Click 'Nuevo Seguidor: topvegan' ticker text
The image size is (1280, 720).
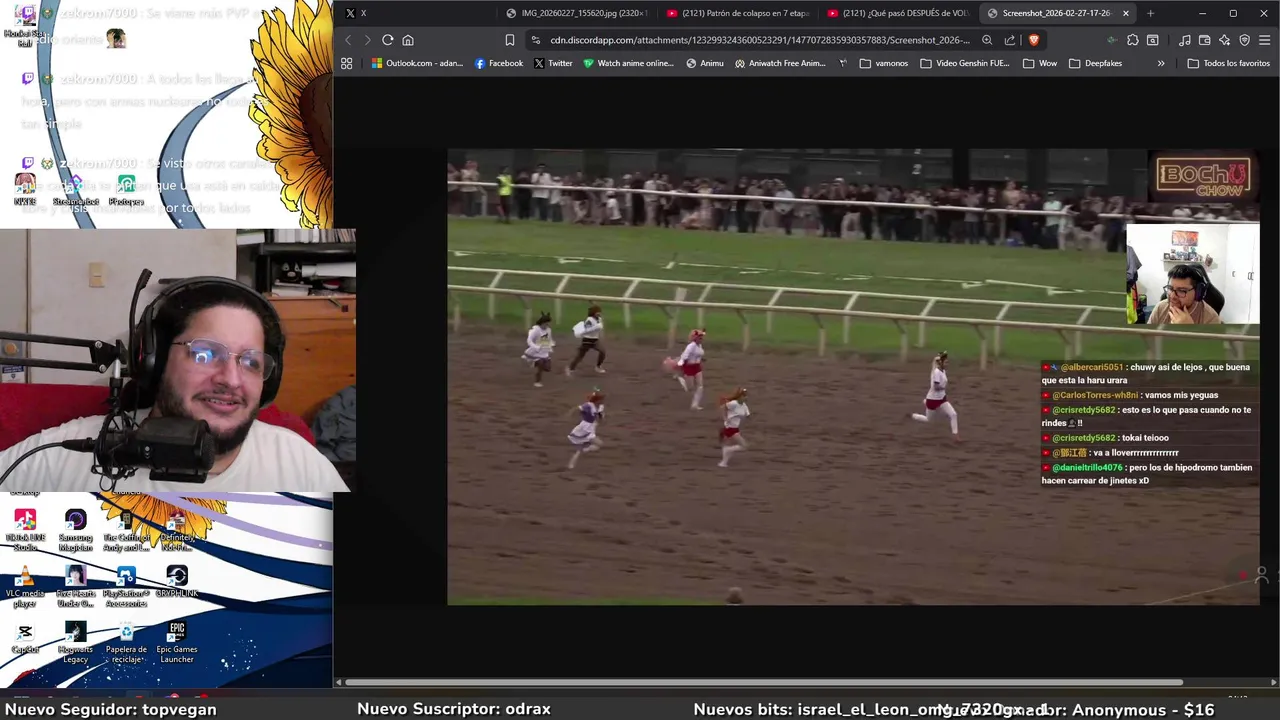coord(110,709)
